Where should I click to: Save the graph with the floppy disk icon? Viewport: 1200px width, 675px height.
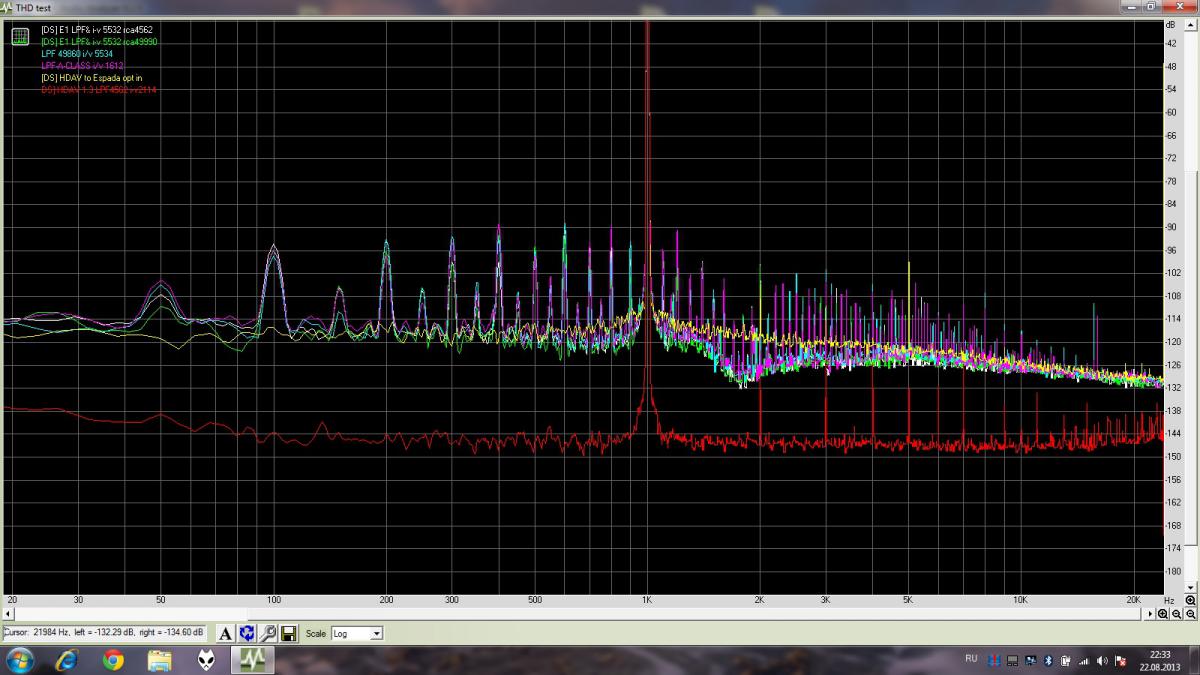[288, 633]
